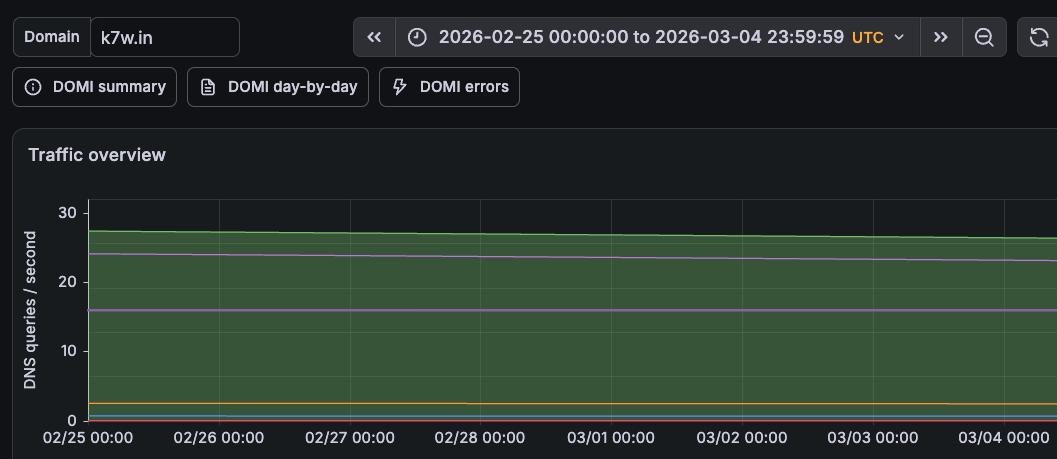The width and height of the screenshot is (1057, 459).
Task: Click the 02/26 00:00 x-axis label
Action: pyautogui.click(x=218, y=437)
